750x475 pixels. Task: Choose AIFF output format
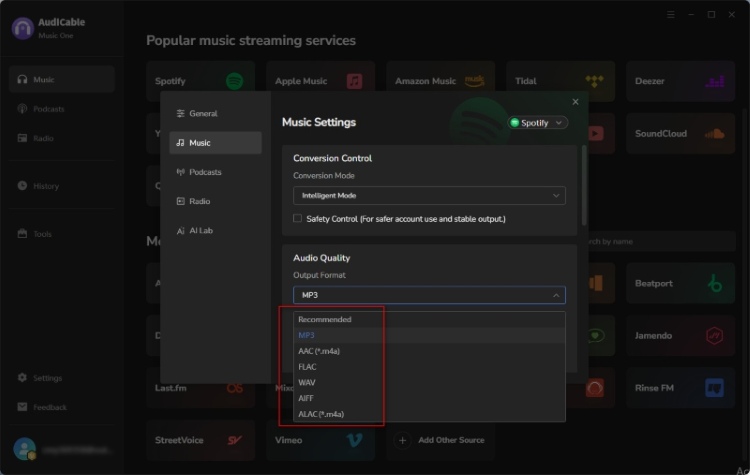429,398
